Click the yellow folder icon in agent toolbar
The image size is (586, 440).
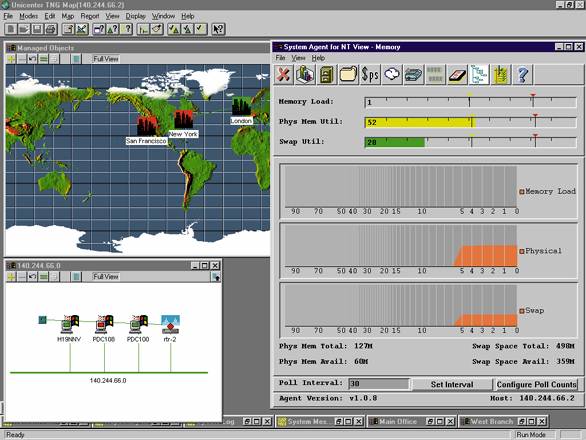pos(348,74)
